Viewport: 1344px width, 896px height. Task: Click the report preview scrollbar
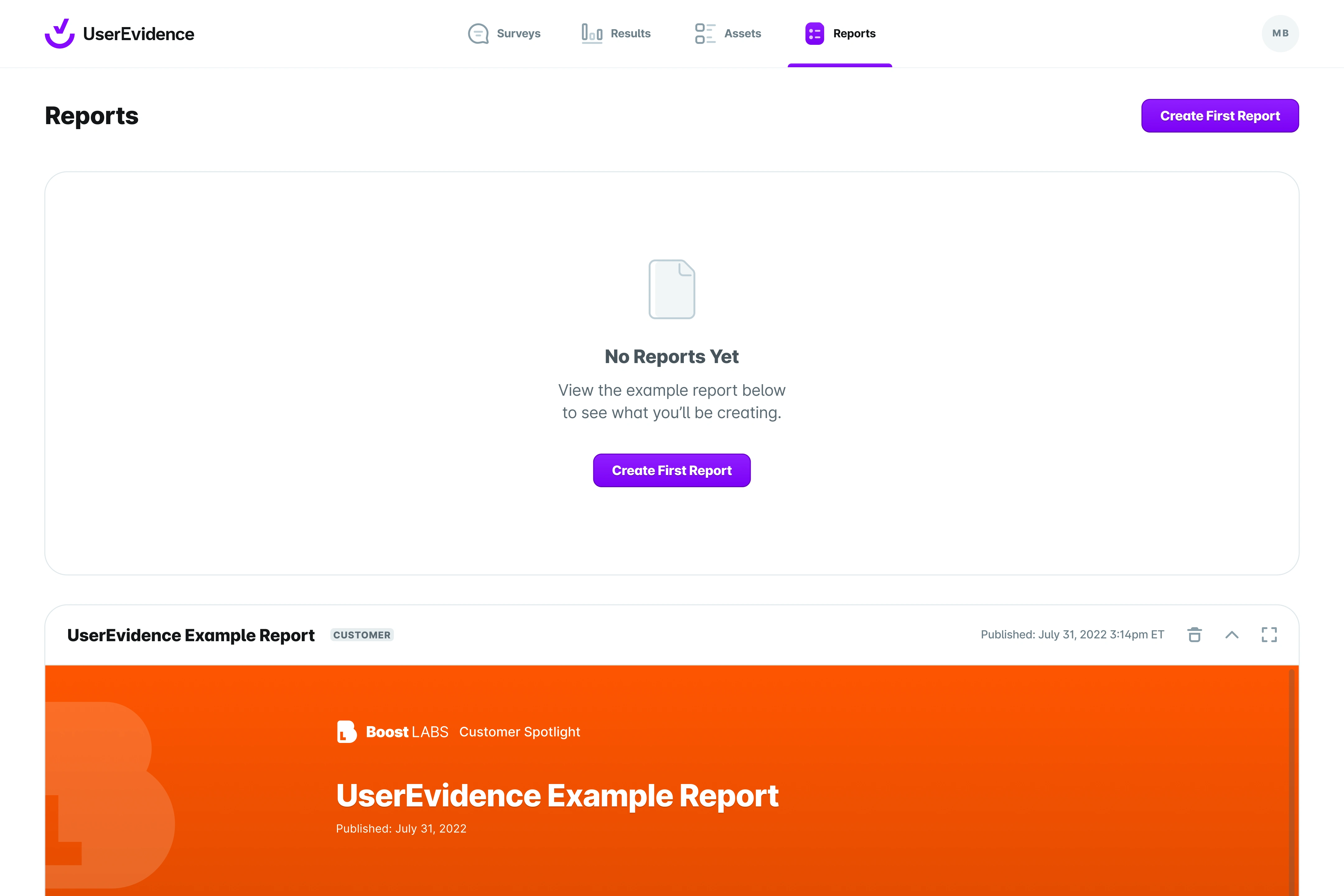pos(1291,783)
